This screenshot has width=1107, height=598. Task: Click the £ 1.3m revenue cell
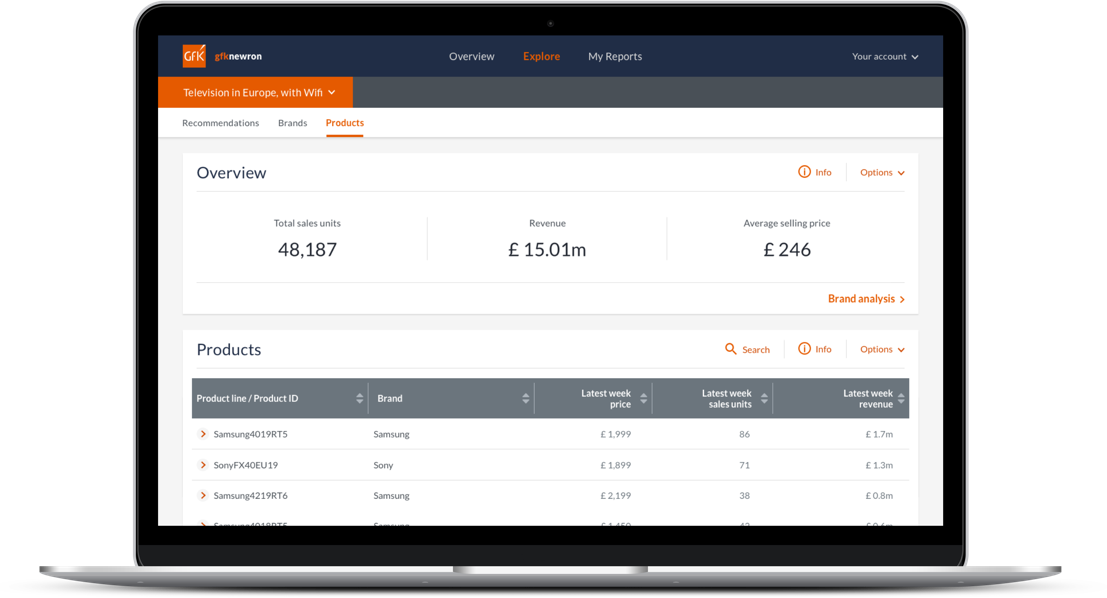879,465
